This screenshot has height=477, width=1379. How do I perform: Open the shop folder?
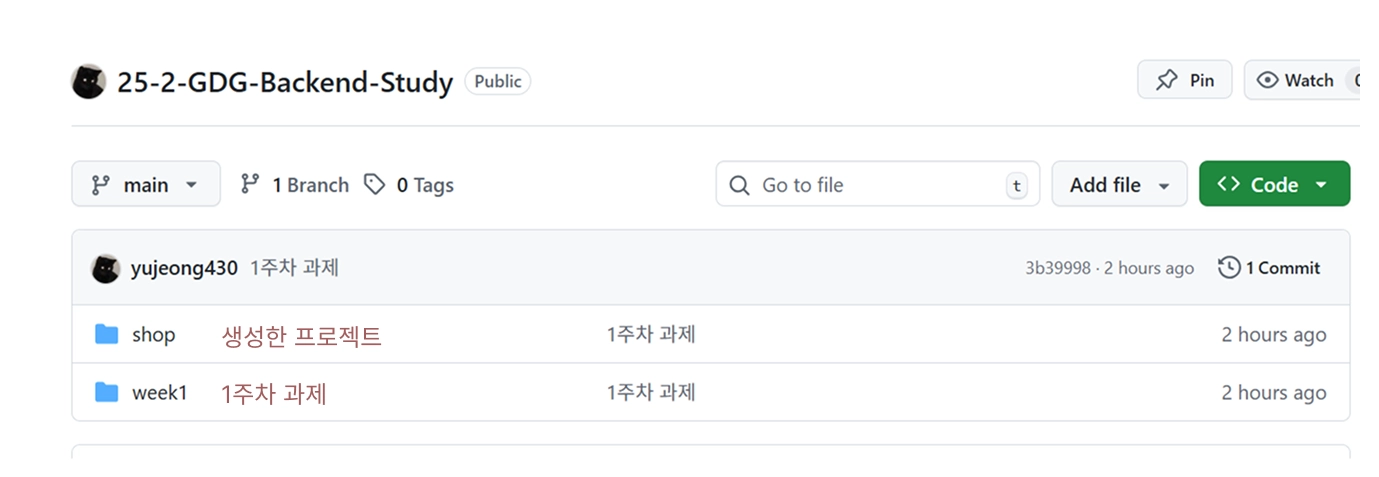[x=153, y=335]
